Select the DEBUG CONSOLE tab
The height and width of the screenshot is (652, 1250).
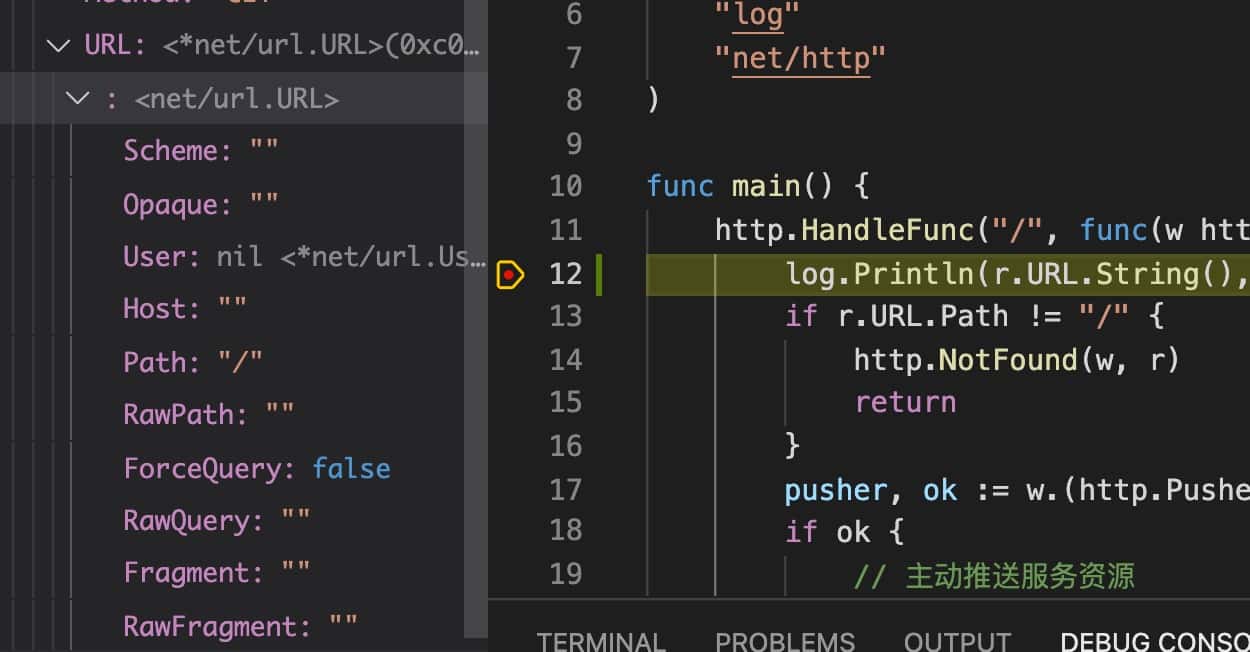tap(1155, 641)
